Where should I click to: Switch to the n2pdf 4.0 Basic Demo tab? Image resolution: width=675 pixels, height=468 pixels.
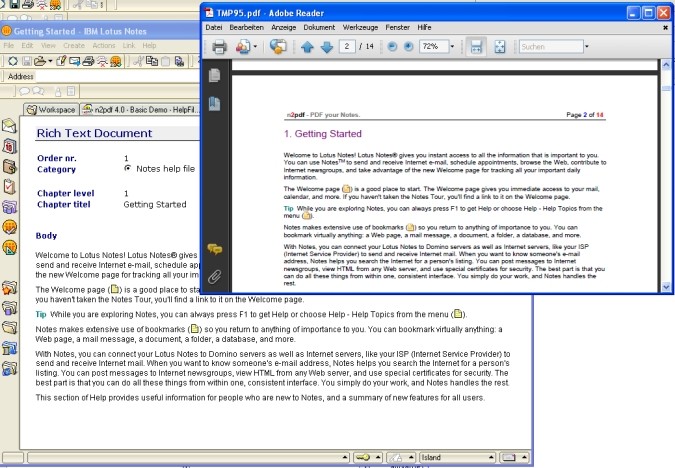point(141,110)
